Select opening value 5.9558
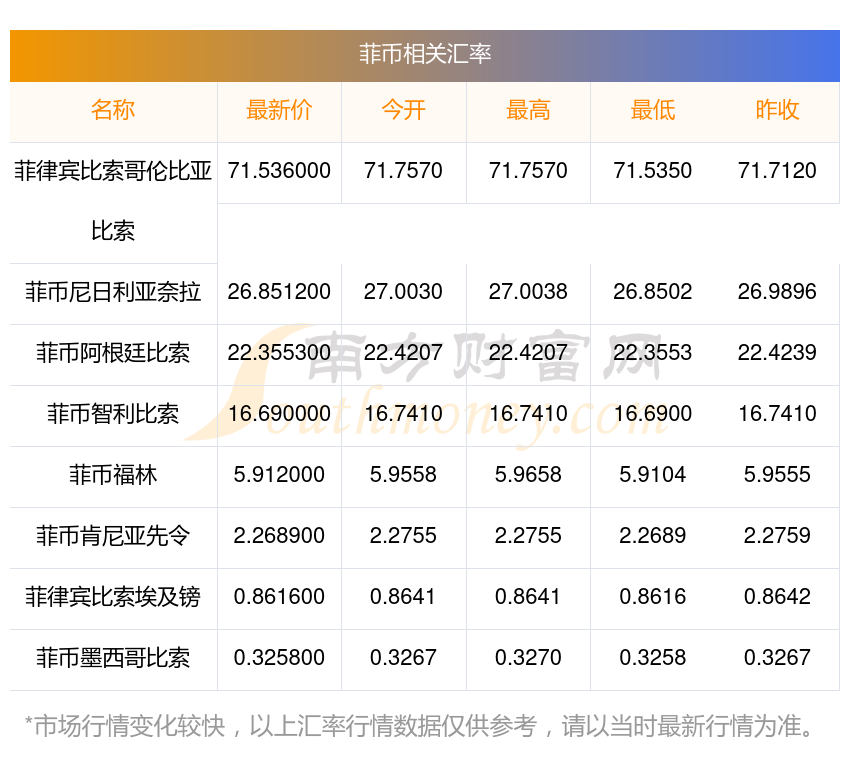The image size is (850, 757). 403,475
